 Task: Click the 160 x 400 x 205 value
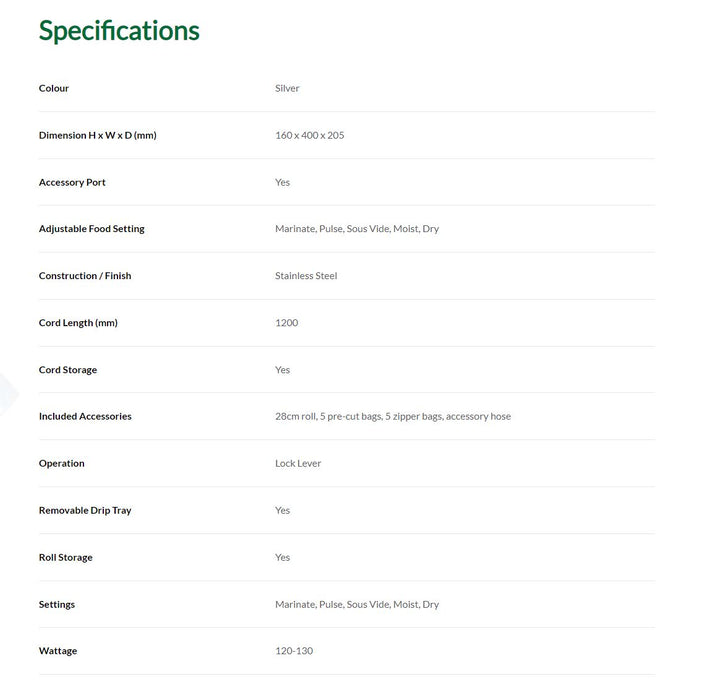click(310, 135)
